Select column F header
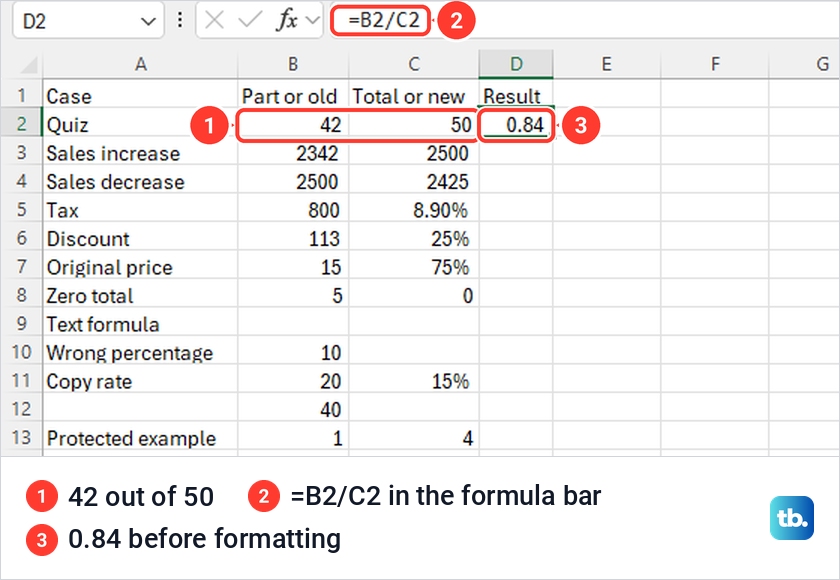Viewport: 840px width, 580px height. click(715, 64)
